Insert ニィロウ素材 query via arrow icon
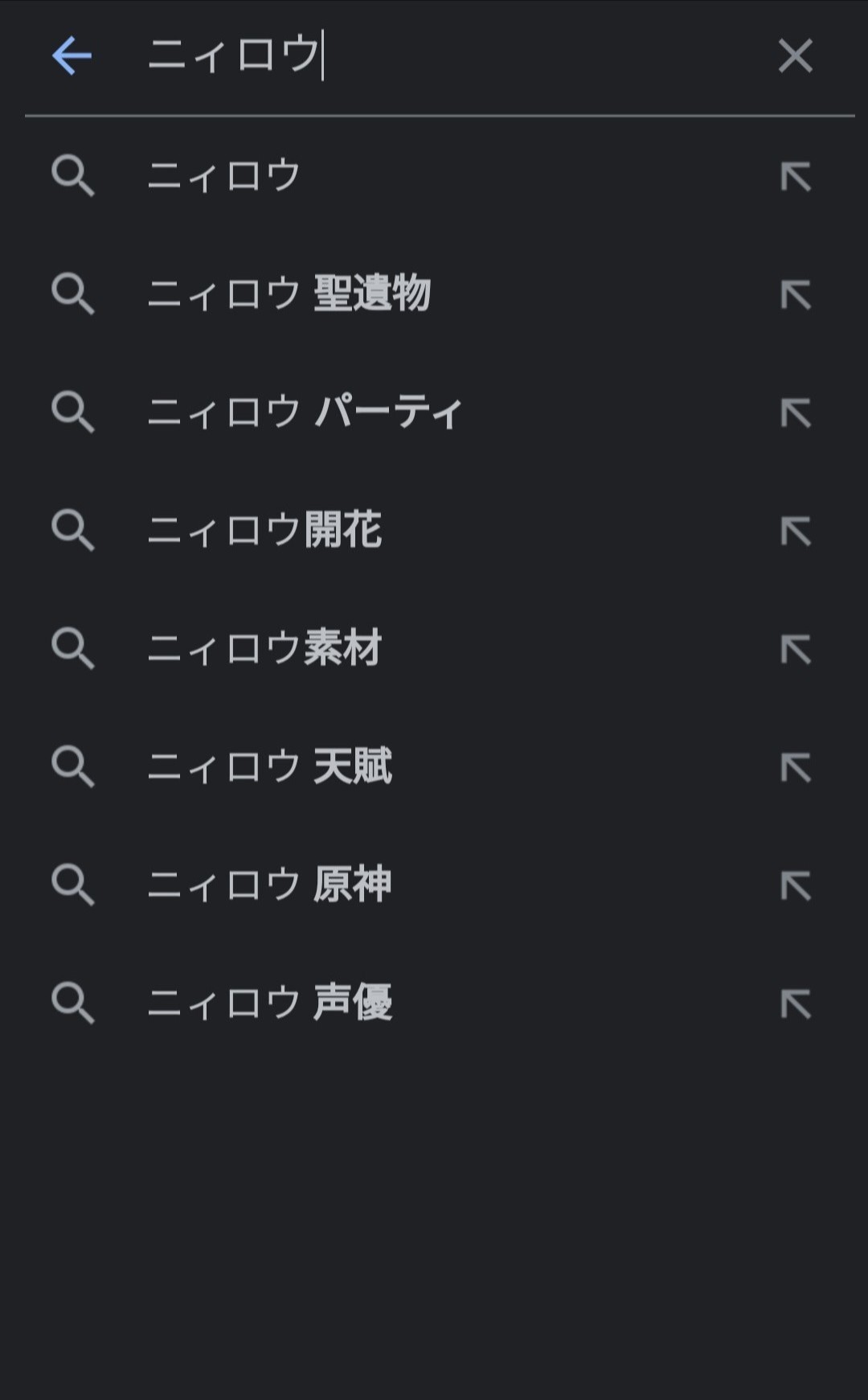 tap(796, 649)
